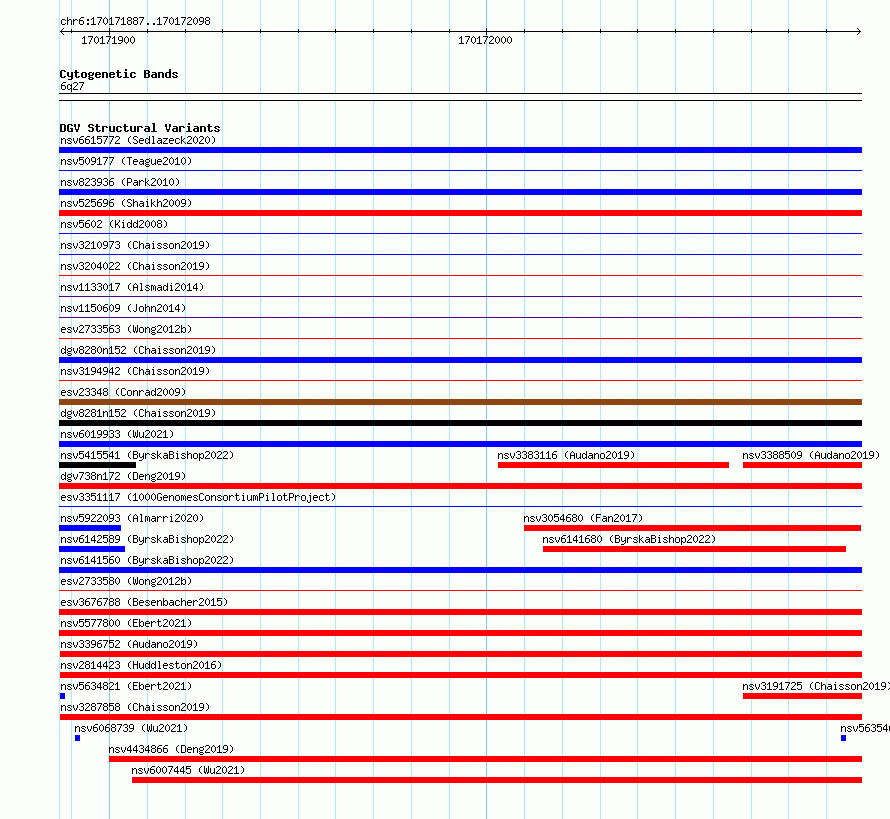Open esv2733580 (Wong2012b) variant
This screenshot has width=890, height=819.
(x=126, y=581)
